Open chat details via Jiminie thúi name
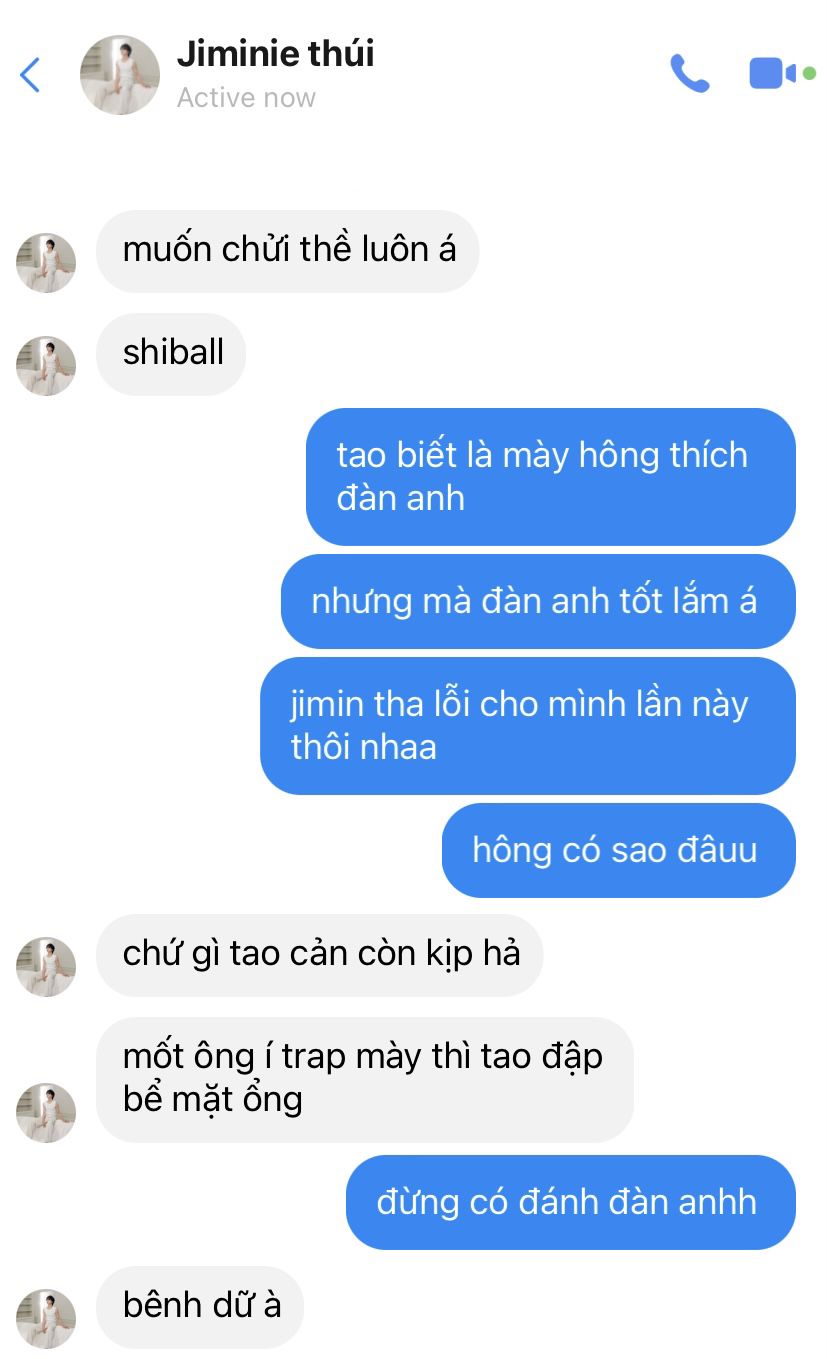The height and width of the screenshot is (1359, 827). [276, 53]
